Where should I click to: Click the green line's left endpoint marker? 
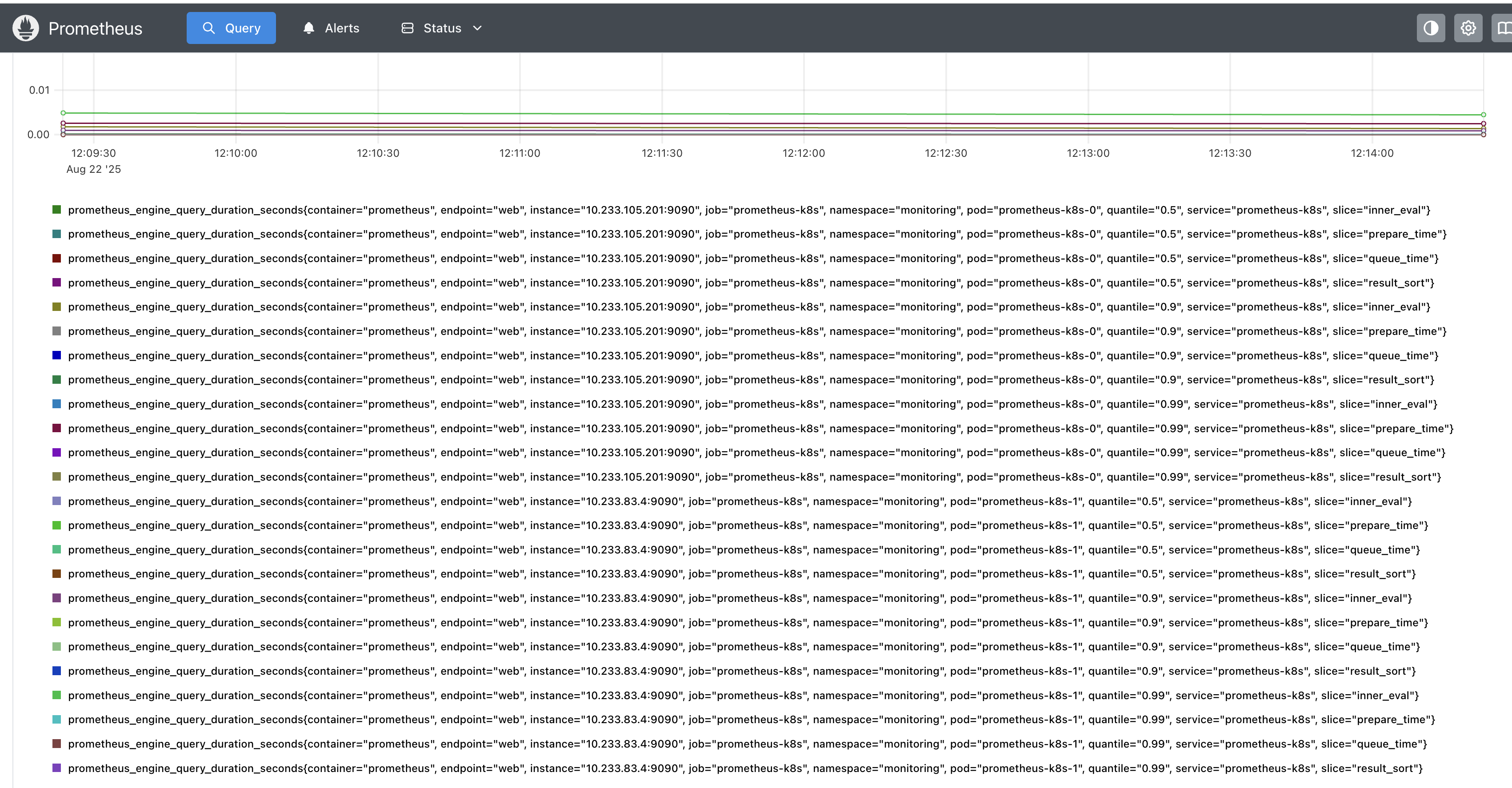[64, 113]
